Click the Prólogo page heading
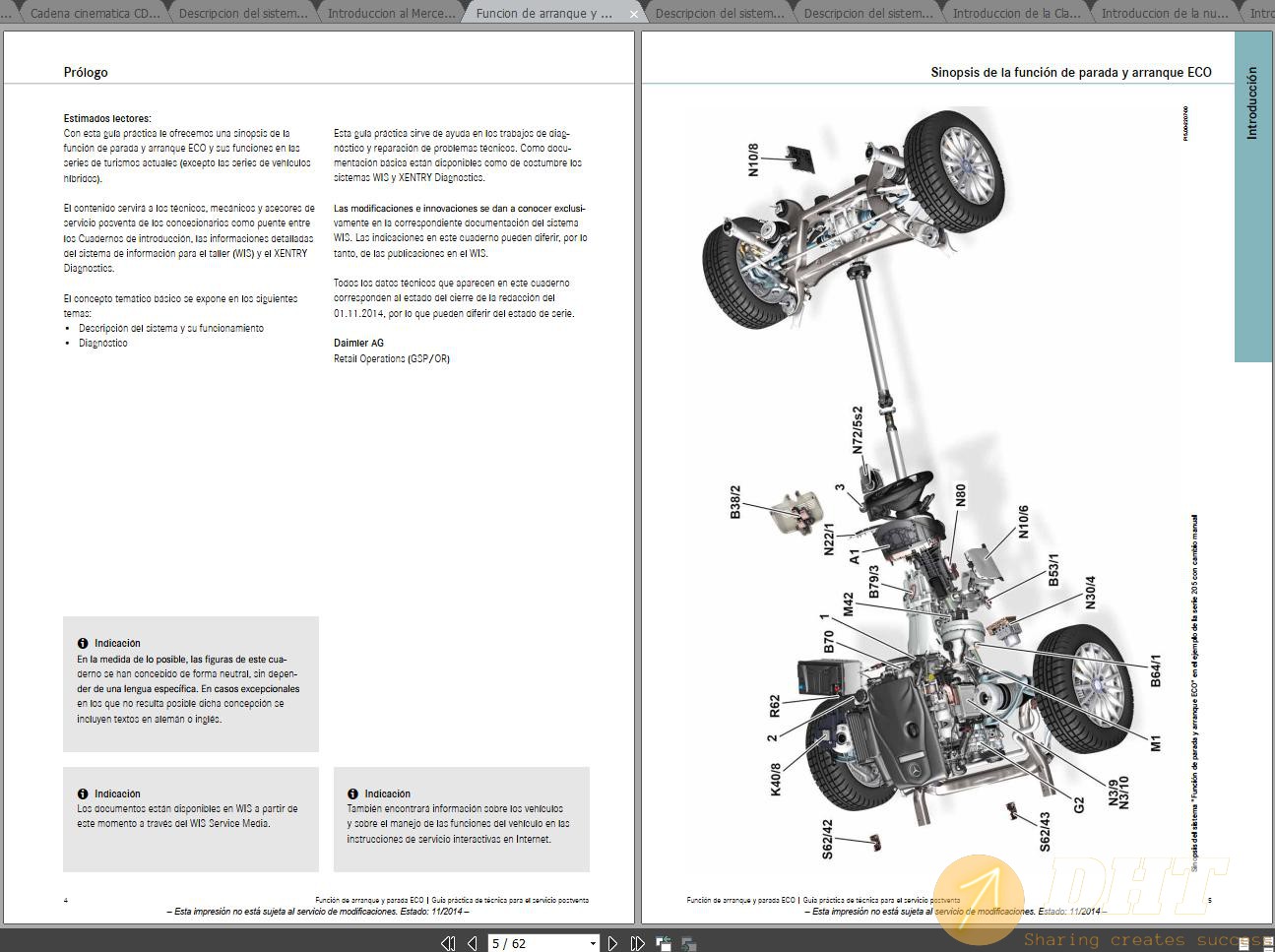The image size is (1275, 952). (86, 72)
